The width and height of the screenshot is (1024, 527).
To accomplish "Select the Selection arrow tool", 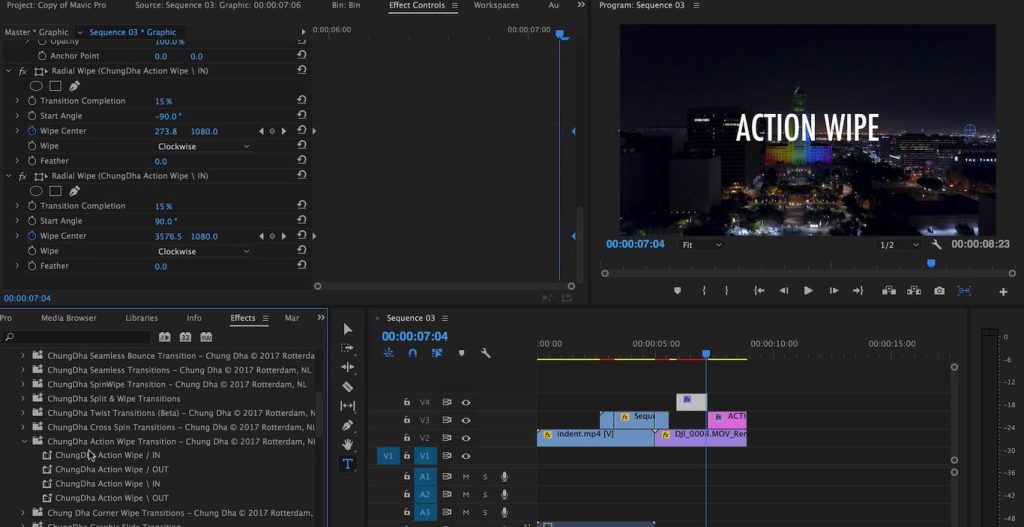I will 347,330.
